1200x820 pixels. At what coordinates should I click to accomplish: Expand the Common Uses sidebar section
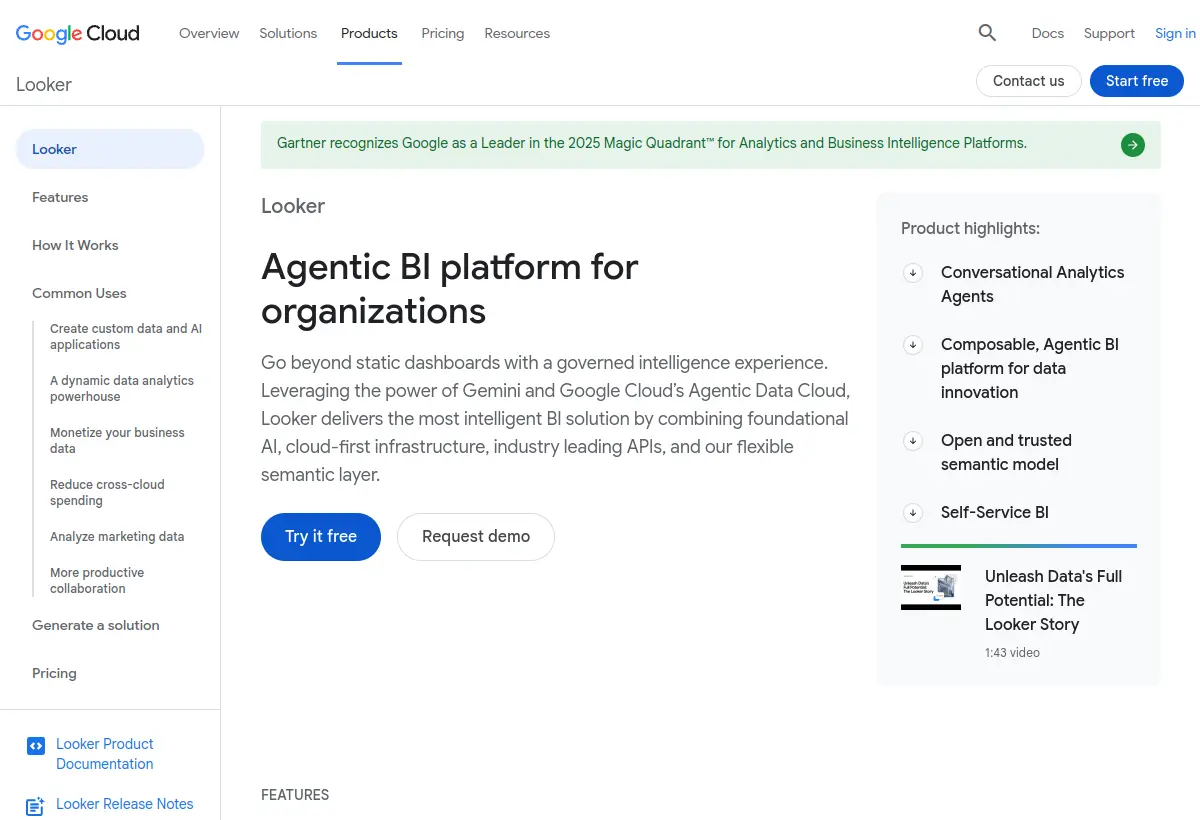click(x=79, y=293)
